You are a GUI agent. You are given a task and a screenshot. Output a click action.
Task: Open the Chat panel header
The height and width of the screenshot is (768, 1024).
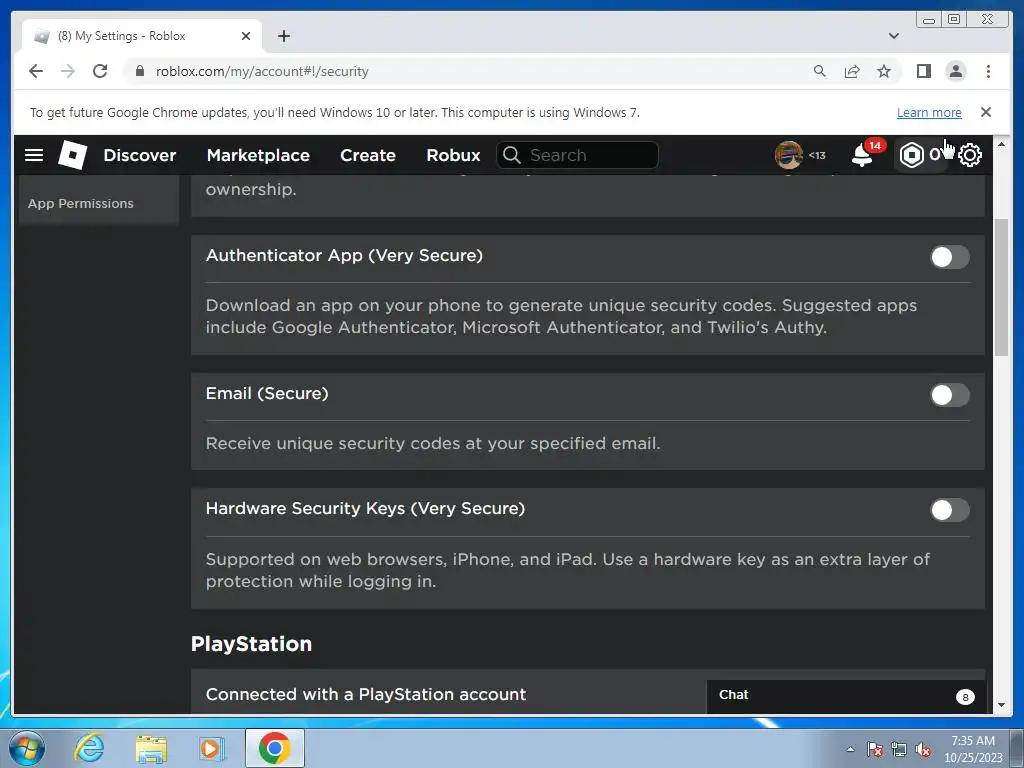[x=846, y=696]
